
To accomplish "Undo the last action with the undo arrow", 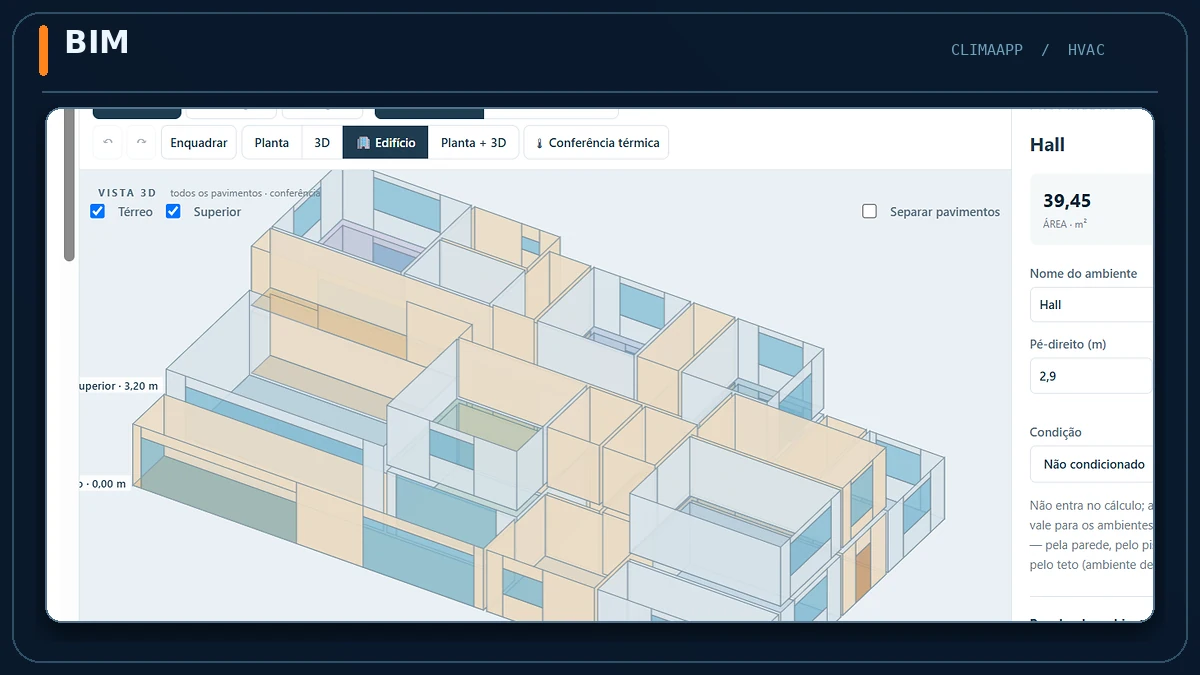I will (108, 142).
